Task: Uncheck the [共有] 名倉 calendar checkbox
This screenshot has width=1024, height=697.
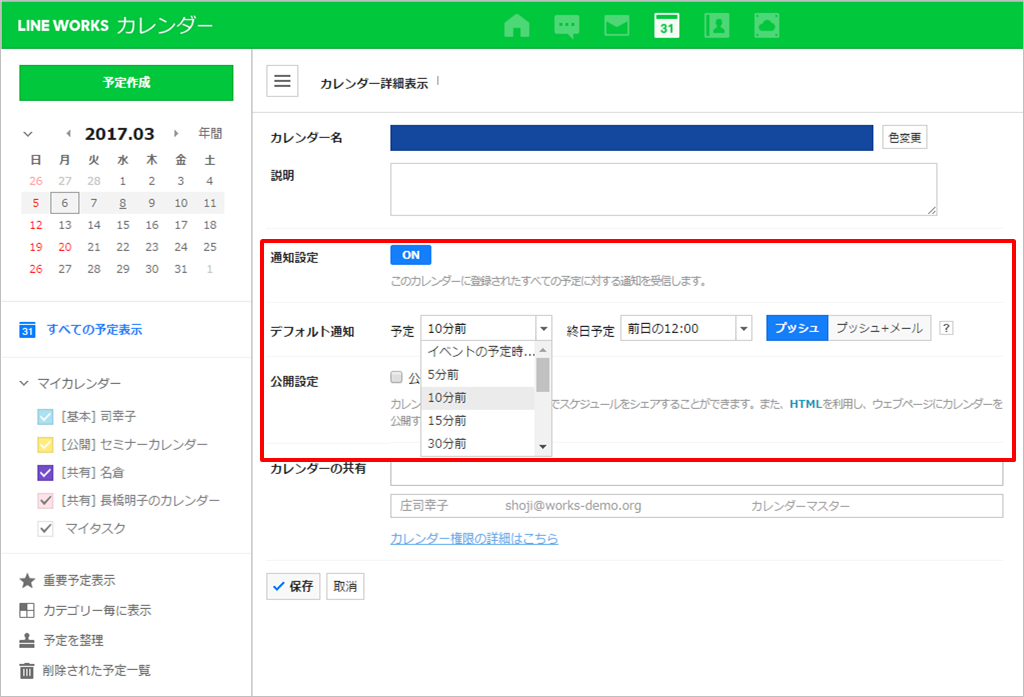Action: (x=45, y=473)
